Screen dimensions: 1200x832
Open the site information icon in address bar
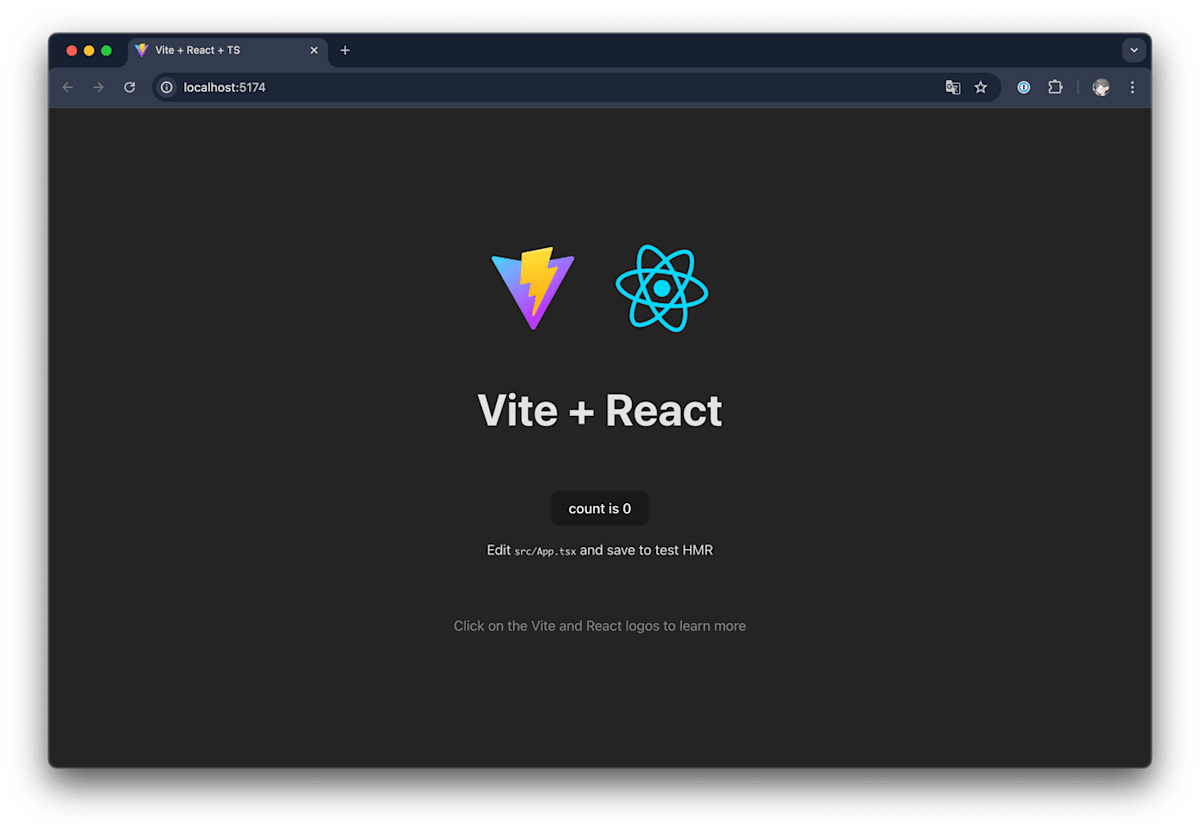(x=167, y=87)
